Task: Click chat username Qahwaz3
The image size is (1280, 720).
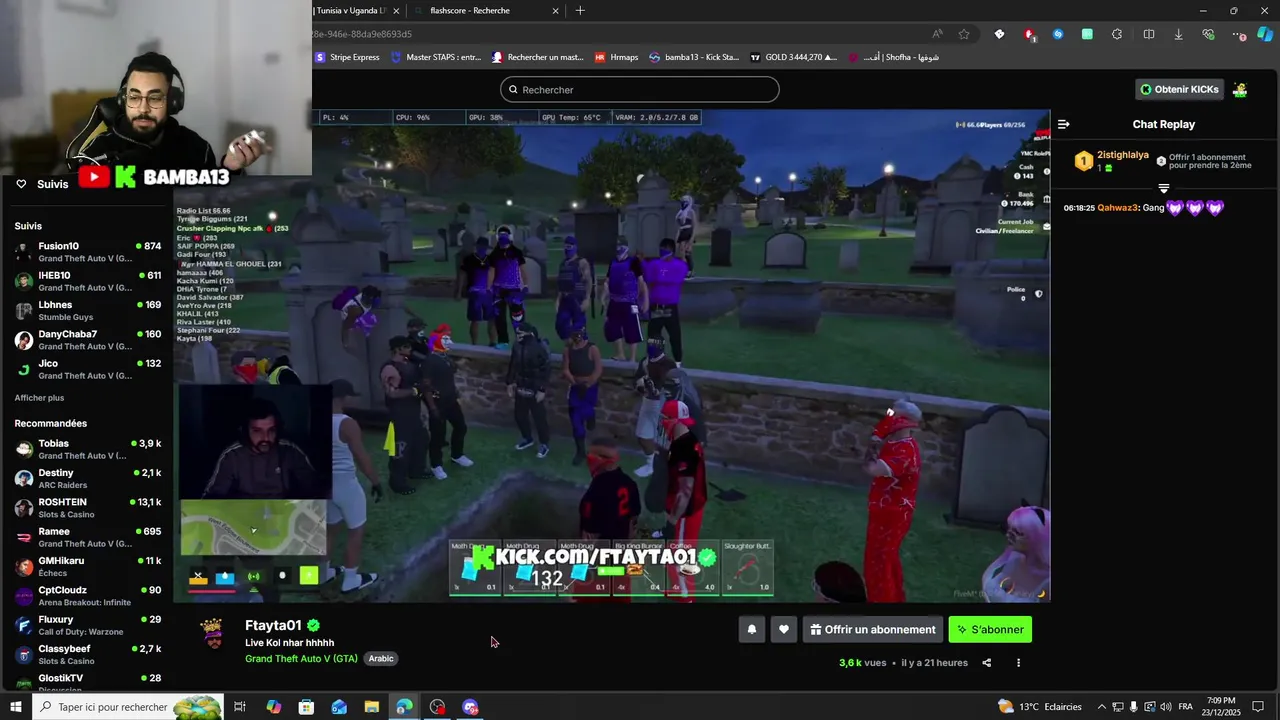Action: pos(1117,208)
